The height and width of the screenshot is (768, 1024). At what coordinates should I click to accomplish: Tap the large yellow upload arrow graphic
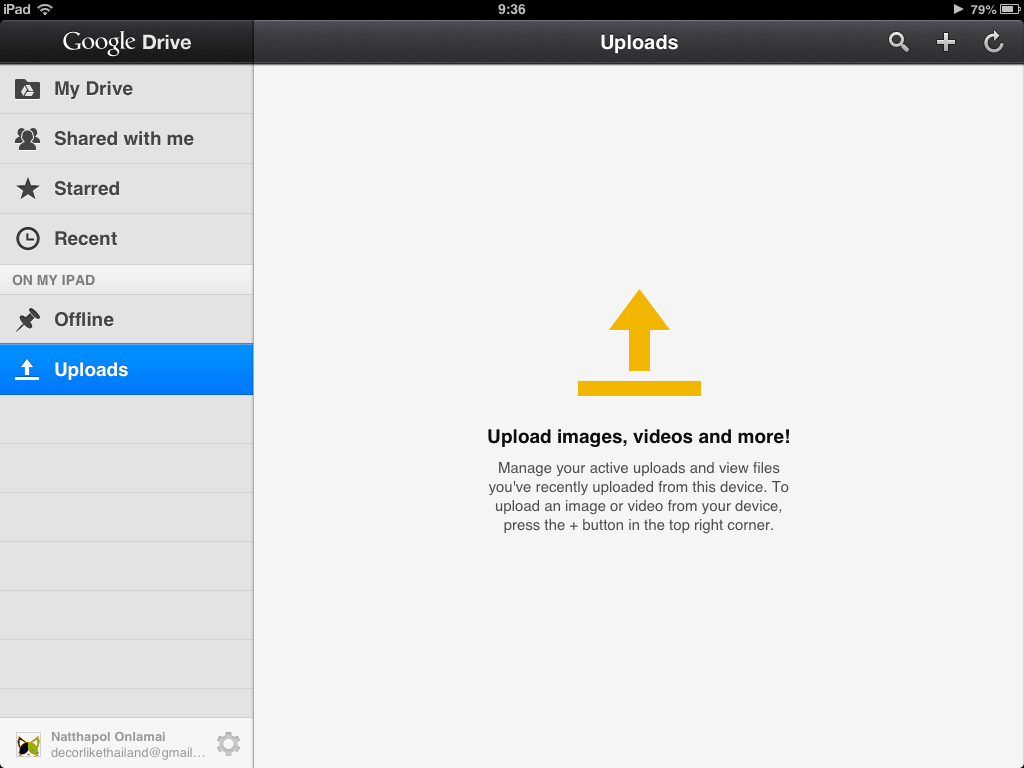point(639,343)
